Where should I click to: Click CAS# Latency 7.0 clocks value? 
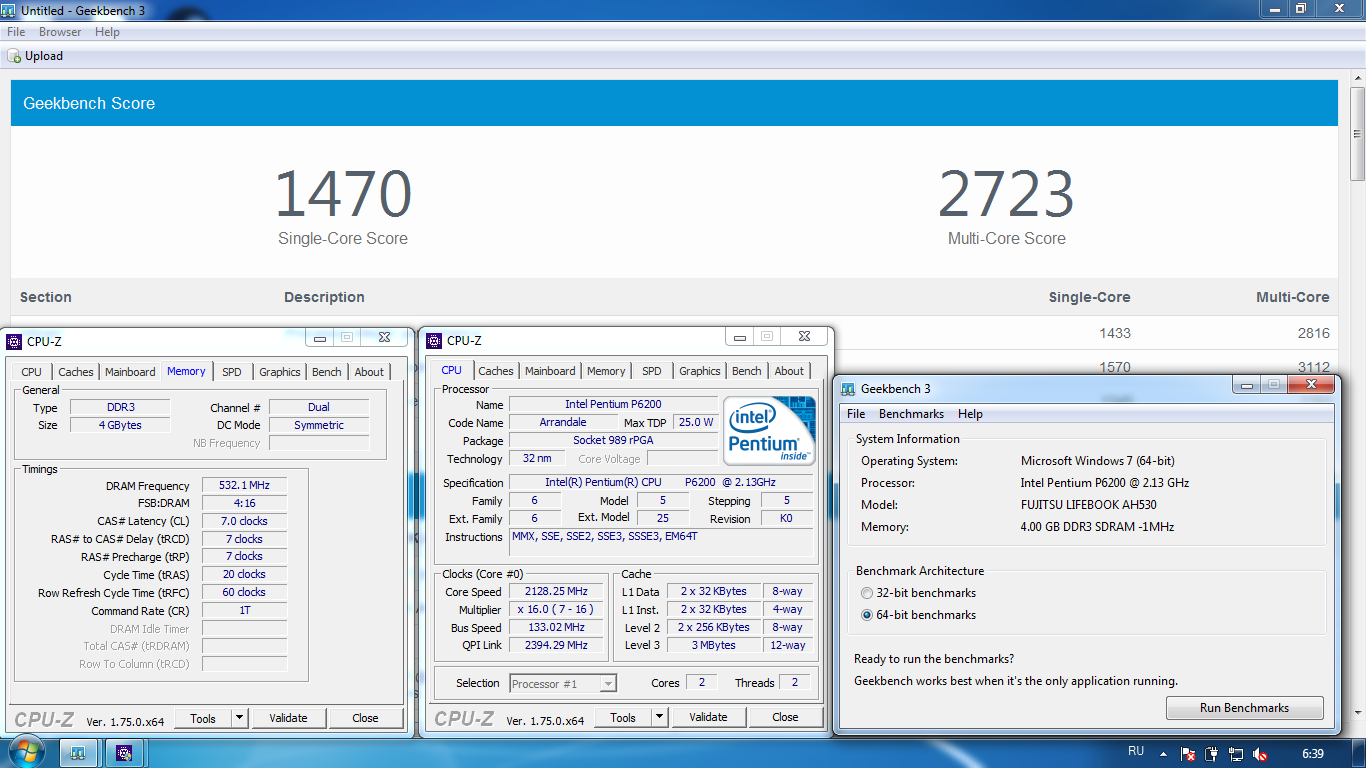click(x=244, y=521)
